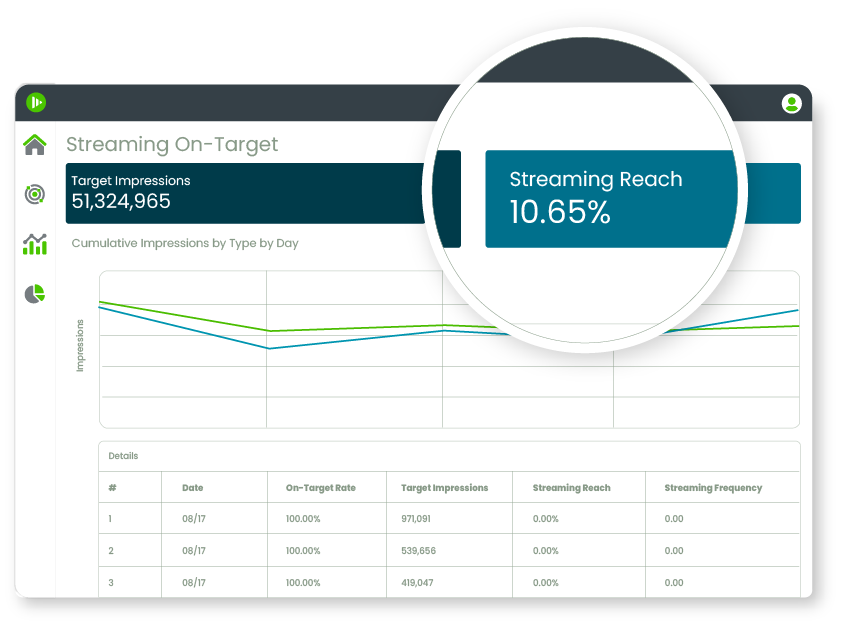Click the Details table heading
The height and width of the screenshot is (627, 841).
[x=123, y=456]
